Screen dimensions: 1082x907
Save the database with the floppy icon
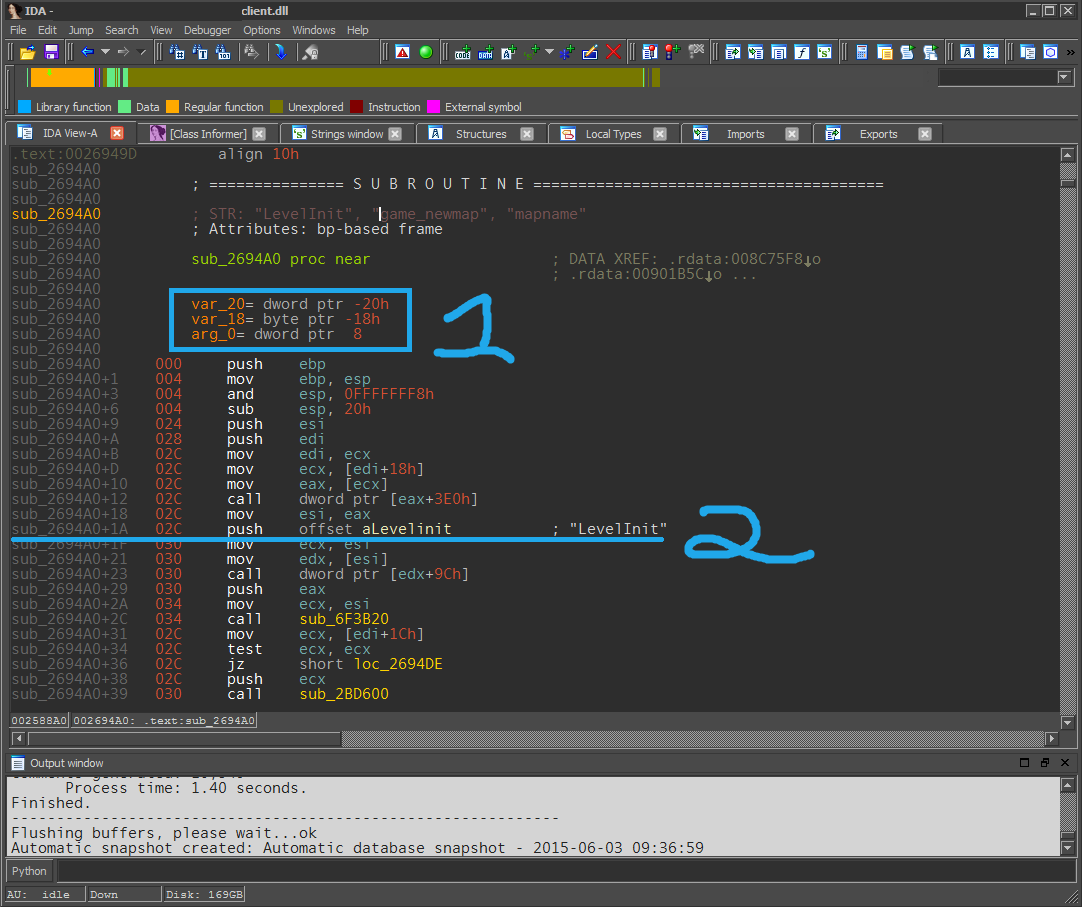tap(51, 52)
